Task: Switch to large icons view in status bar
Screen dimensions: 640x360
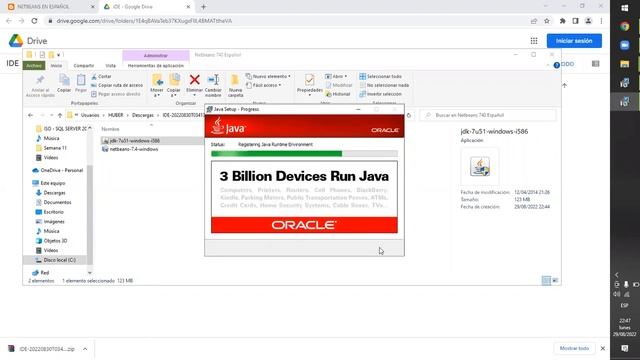Action: tap(555, 280)
